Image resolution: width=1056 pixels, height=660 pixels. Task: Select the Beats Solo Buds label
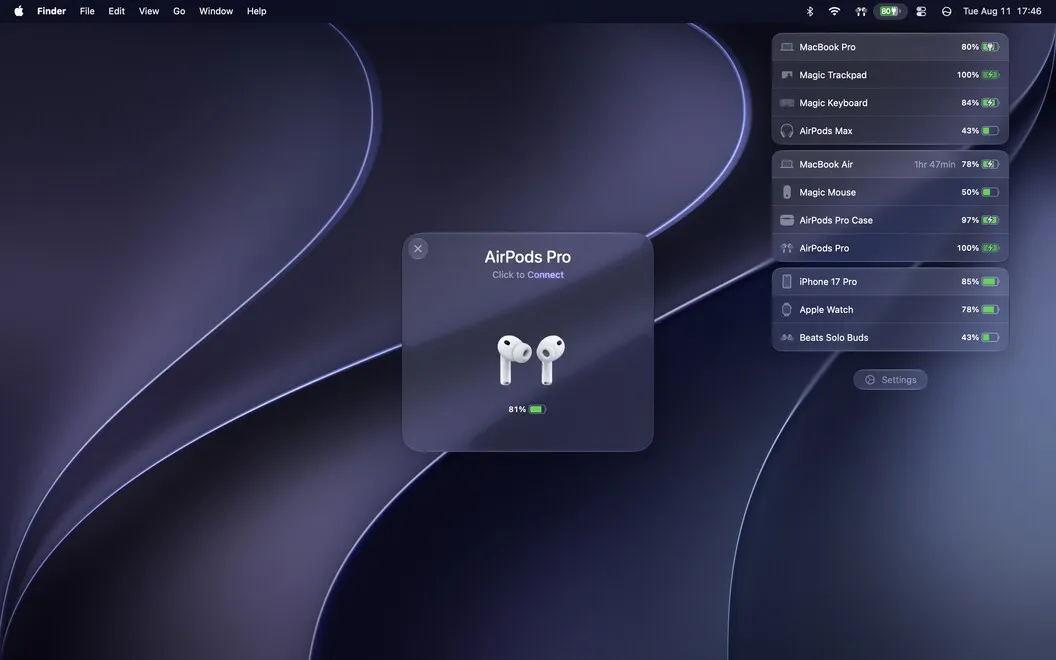pos(834,337)
